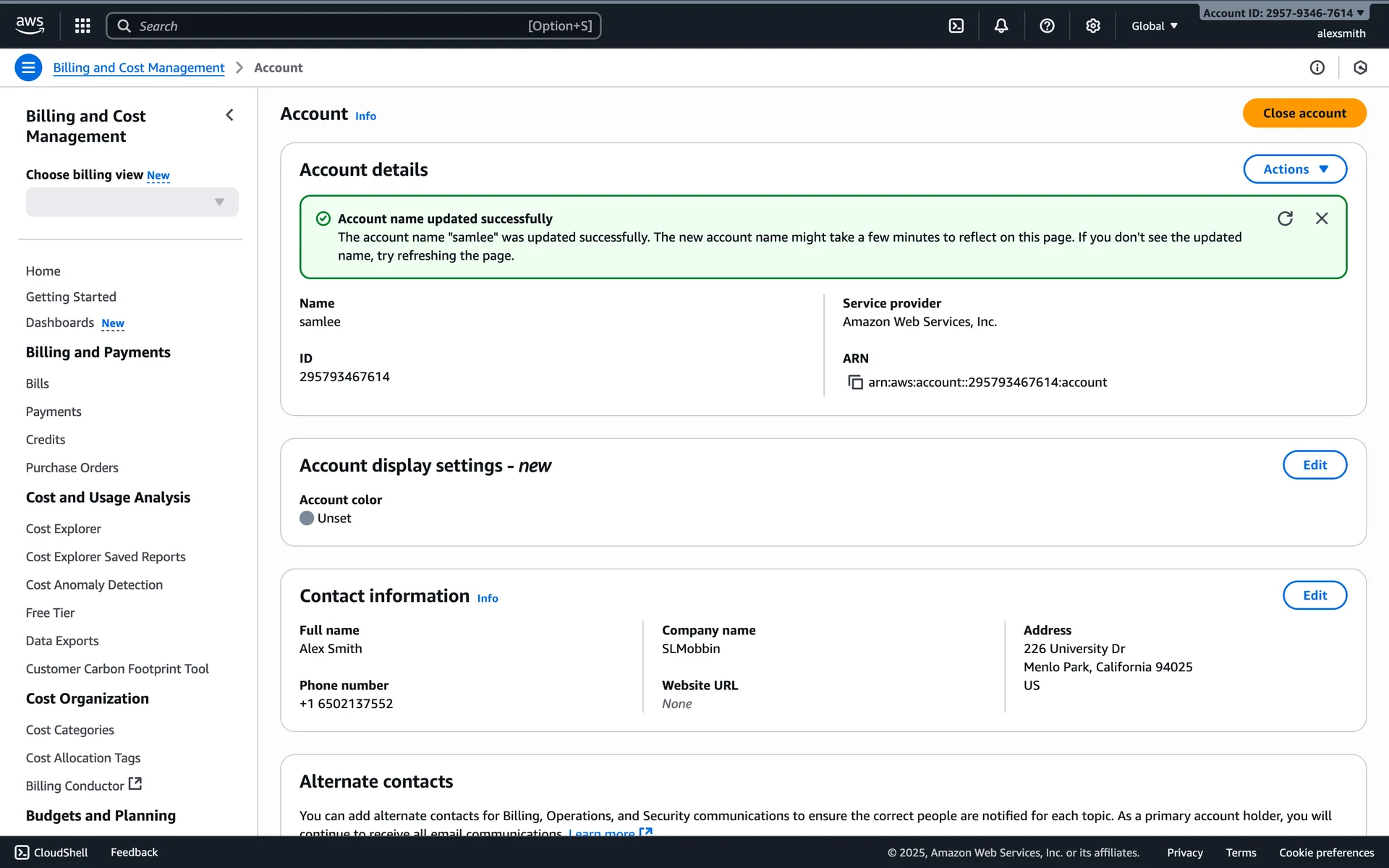The width and height of the screenshot is (1389, 868).
Task: Open Bills in the sidebar
Action: (x=38, y=383)
